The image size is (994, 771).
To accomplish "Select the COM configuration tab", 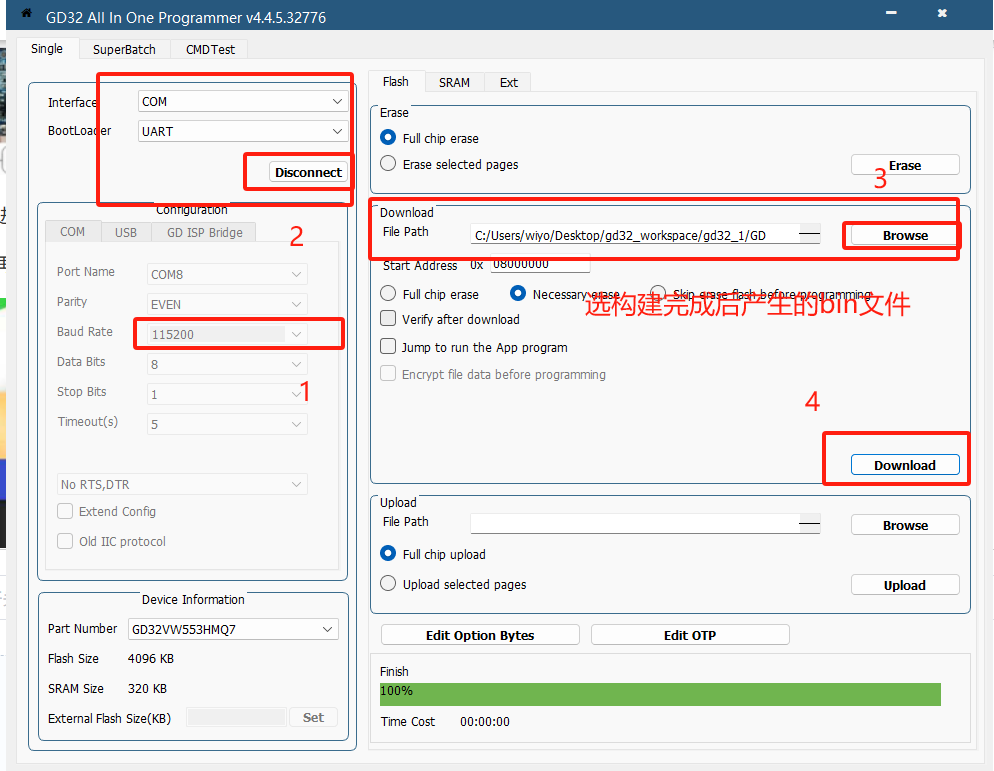I will point(72,232).
